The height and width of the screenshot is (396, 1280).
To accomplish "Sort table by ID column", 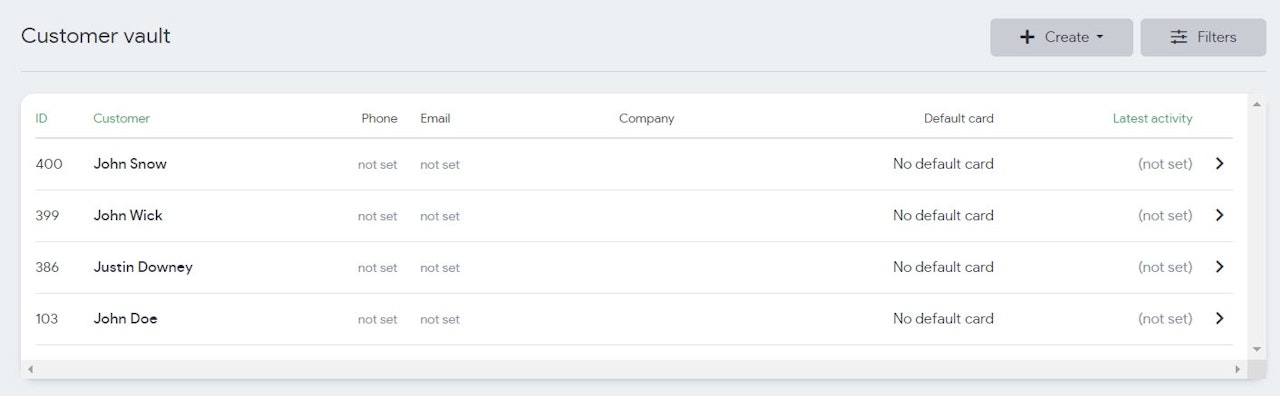I will click(41, 118).
